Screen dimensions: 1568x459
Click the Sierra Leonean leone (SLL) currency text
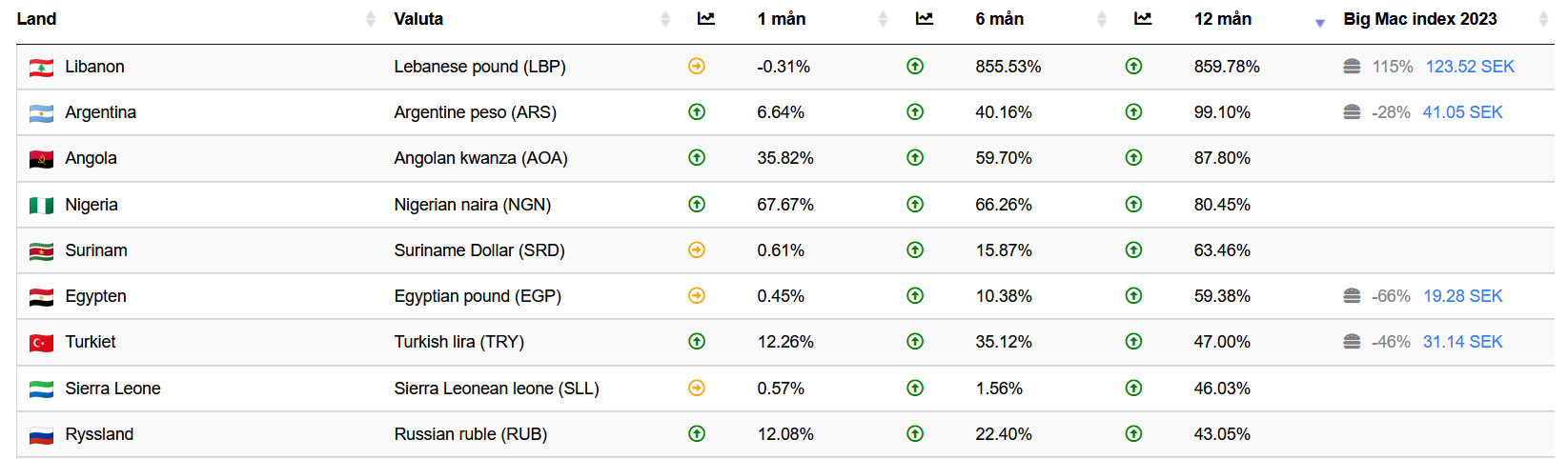pos(497,389)
